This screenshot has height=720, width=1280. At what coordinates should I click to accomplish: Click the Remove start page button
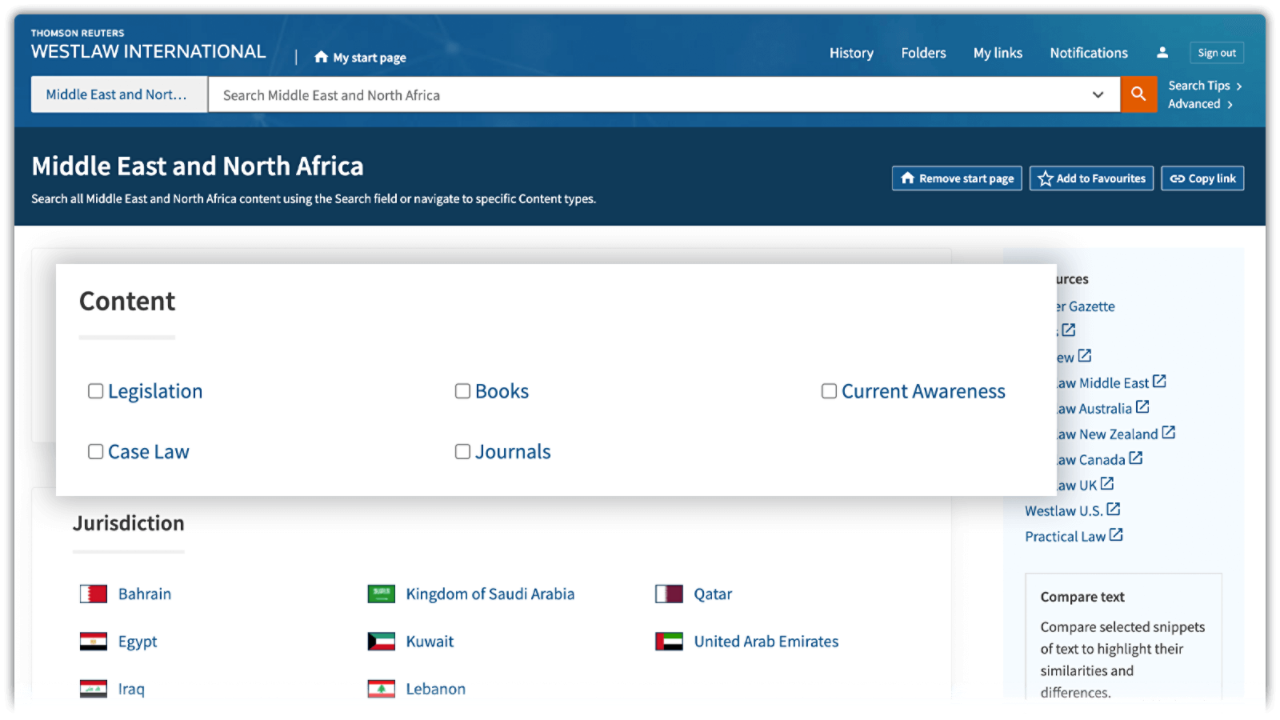tap(957, 179)
